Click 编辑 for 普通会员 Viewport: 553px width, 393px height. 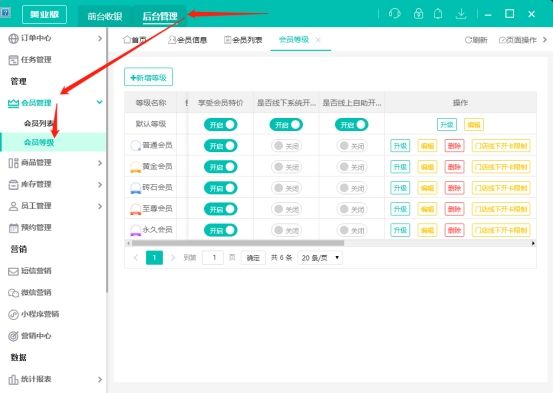[x=427, y=146]
